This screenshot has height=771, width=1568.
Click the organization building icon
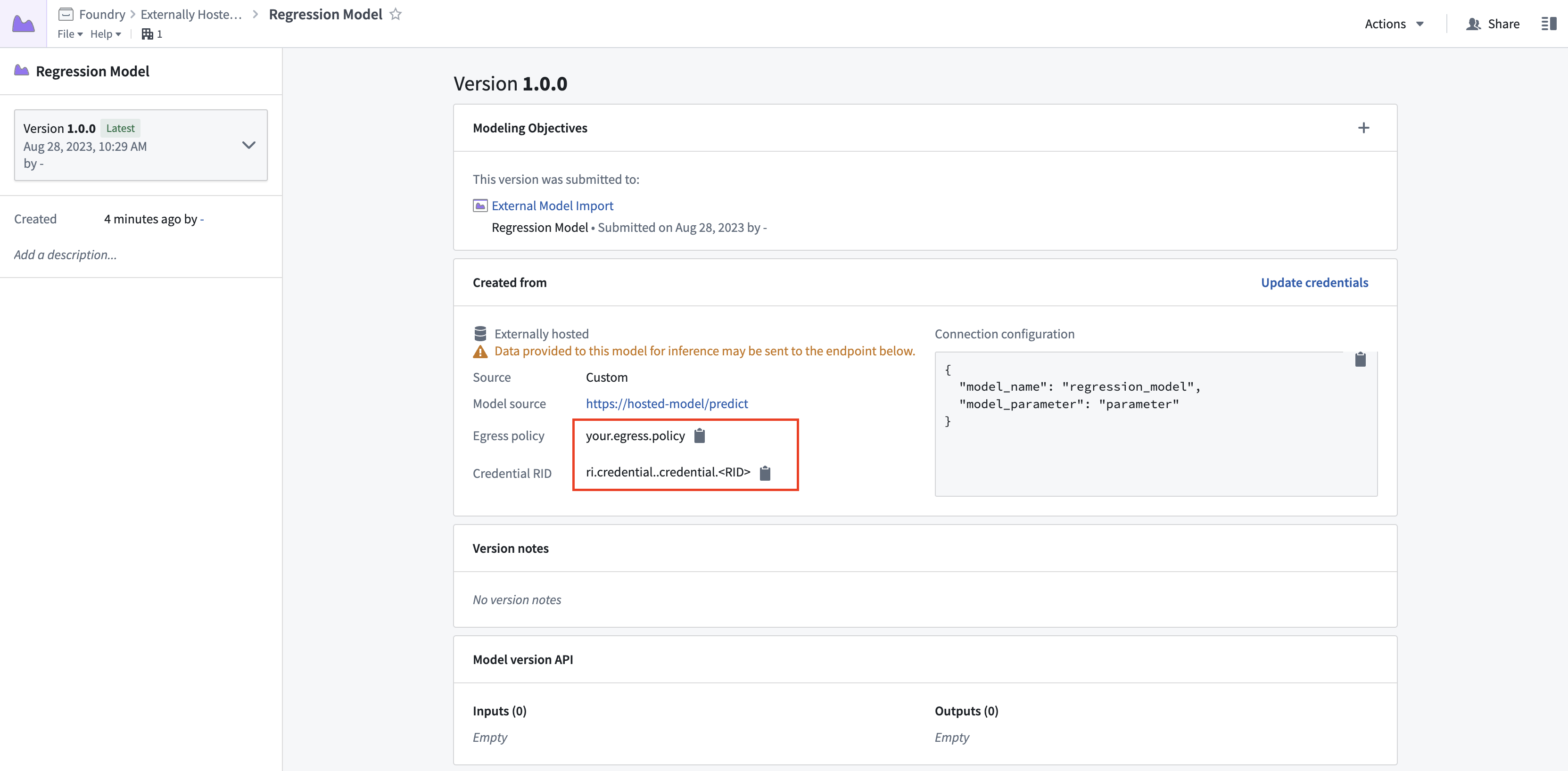pos(147,34)
